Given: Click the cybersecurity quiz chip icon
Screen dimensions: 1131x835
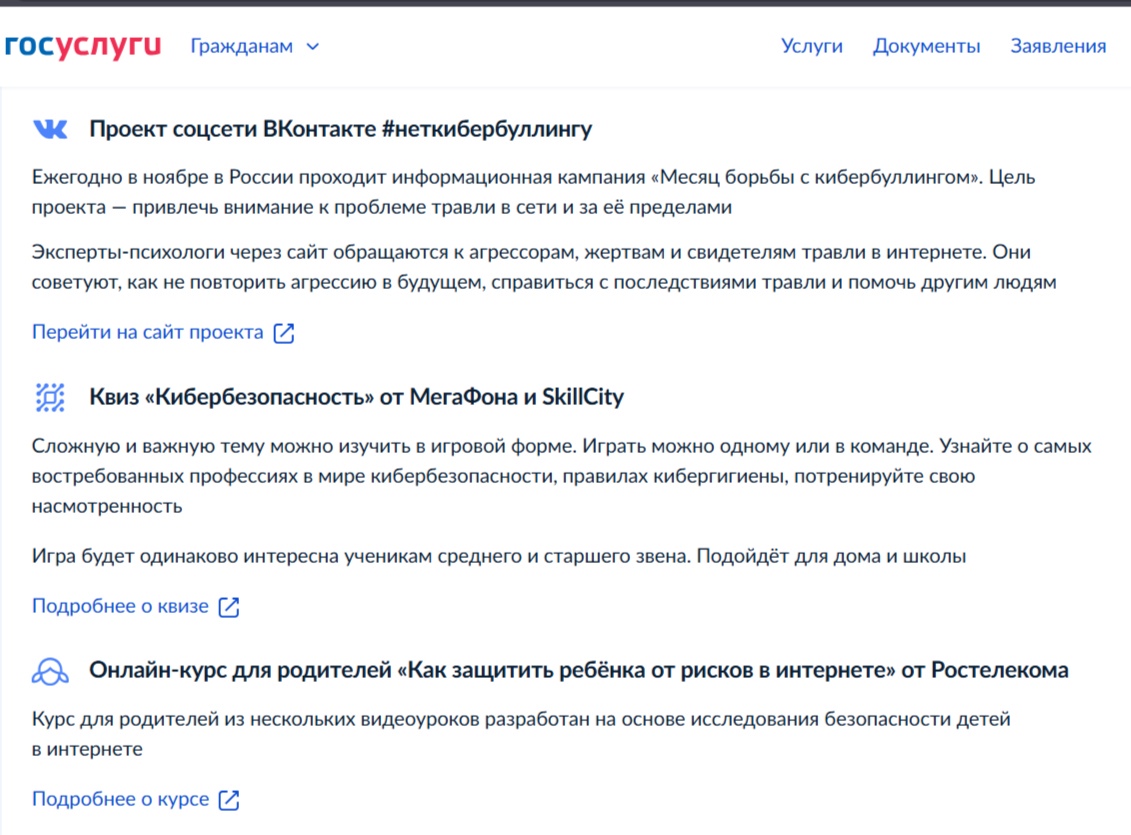Looking at the screenshot, I should 50,397.
